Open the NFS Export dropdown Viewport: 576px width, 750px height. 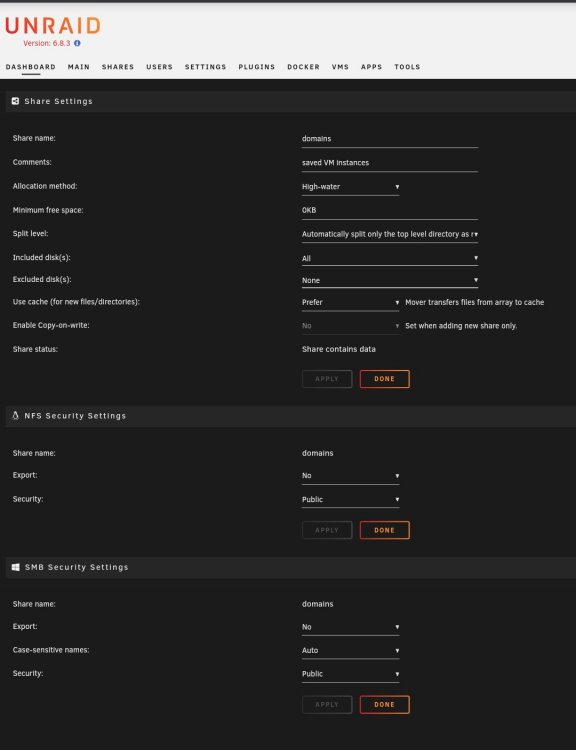(x=350, y=475)
